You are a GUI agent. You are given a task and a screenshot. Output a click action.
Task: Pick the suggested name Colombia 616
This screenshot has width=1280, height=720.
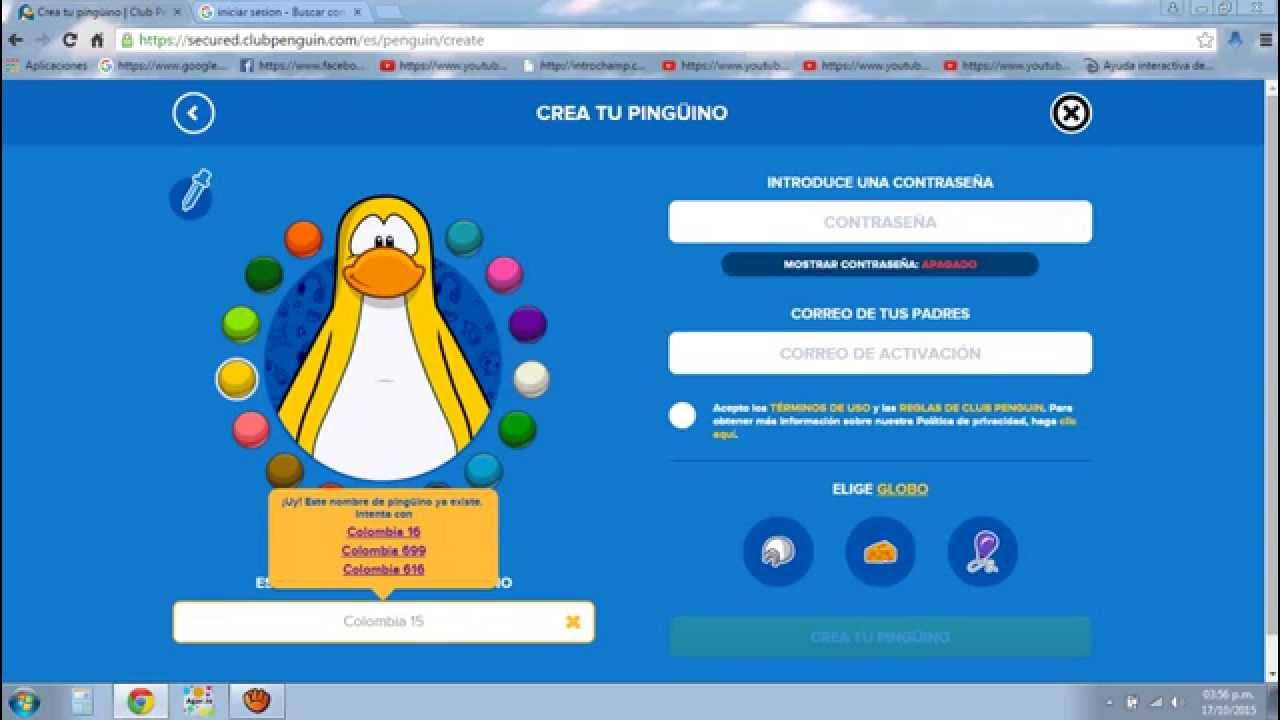384,569
